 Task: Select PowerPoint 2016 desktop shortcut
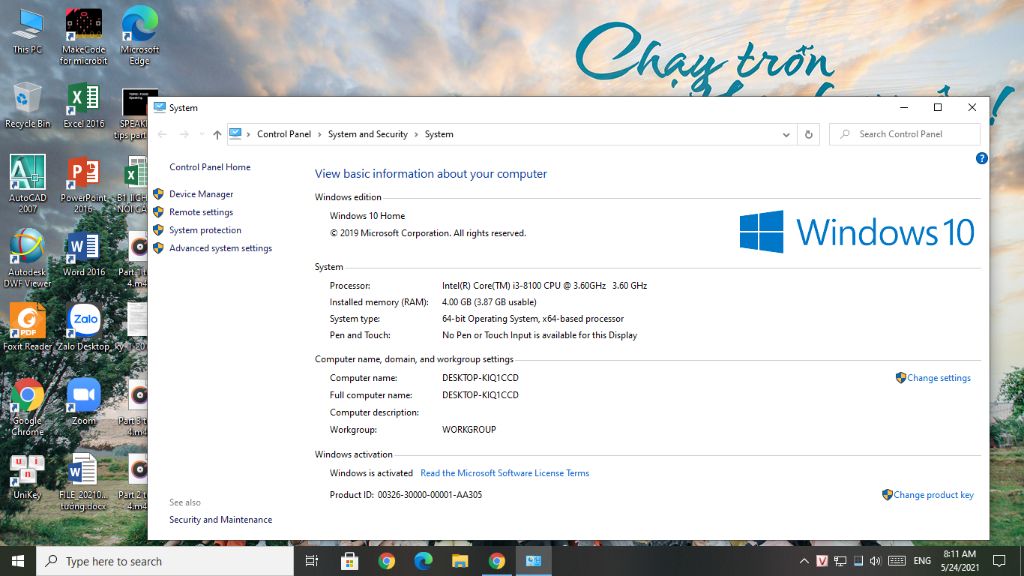coord(84,184)
